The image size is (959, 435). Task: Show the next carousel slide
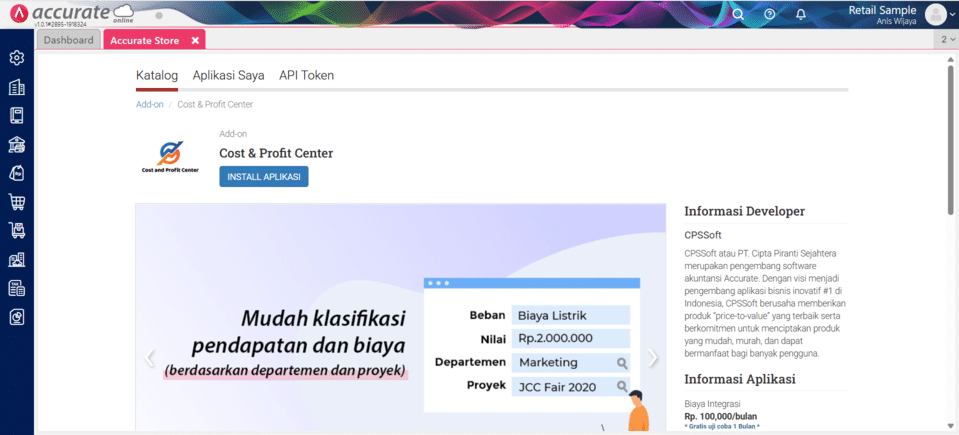[653, 358]
